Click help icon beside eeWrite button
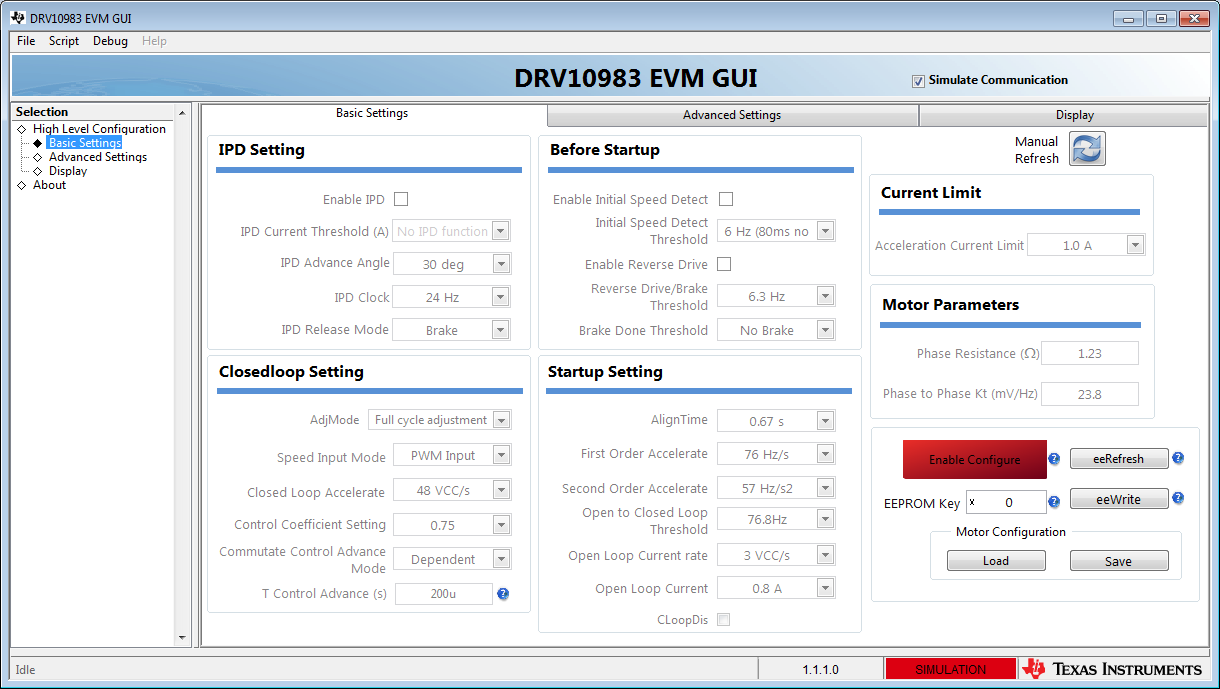 pos(1178,498)
